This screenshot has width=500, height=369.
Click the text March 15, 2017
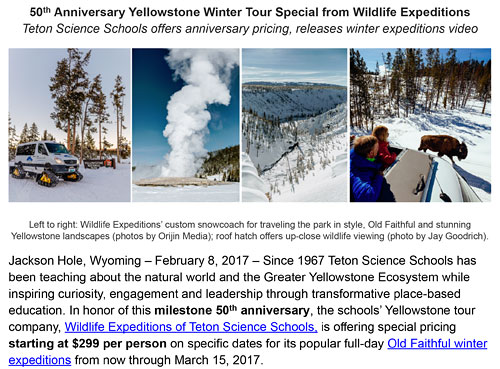click(x=217, y=360)
